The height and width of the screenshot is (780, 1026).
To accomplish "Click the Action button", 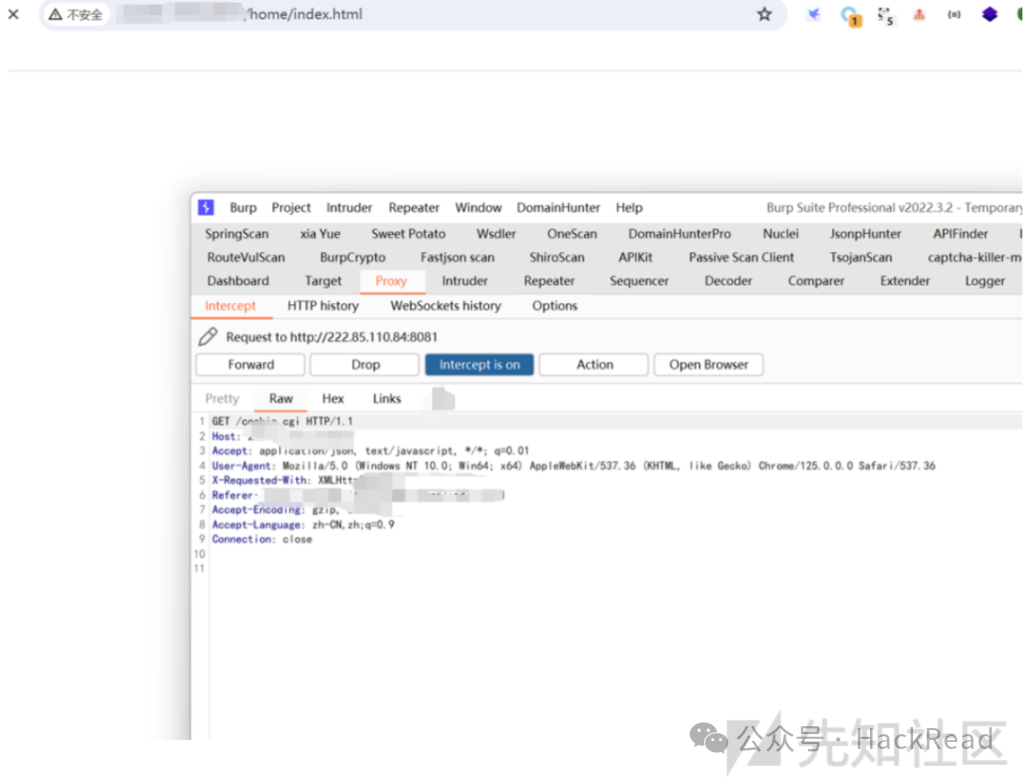I will (x=594, y=364).
